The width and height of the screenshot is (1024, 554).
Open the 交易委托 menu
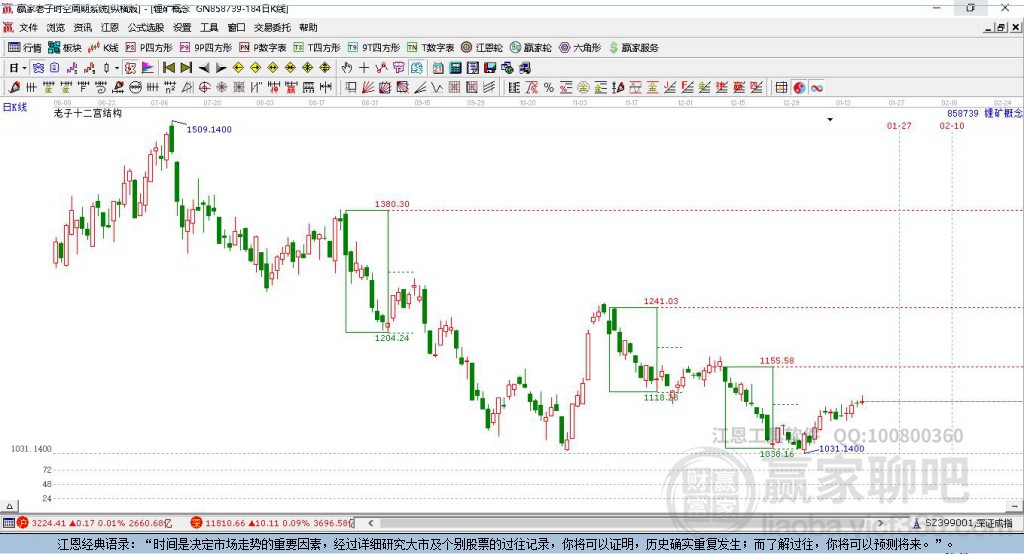point(272,27)
